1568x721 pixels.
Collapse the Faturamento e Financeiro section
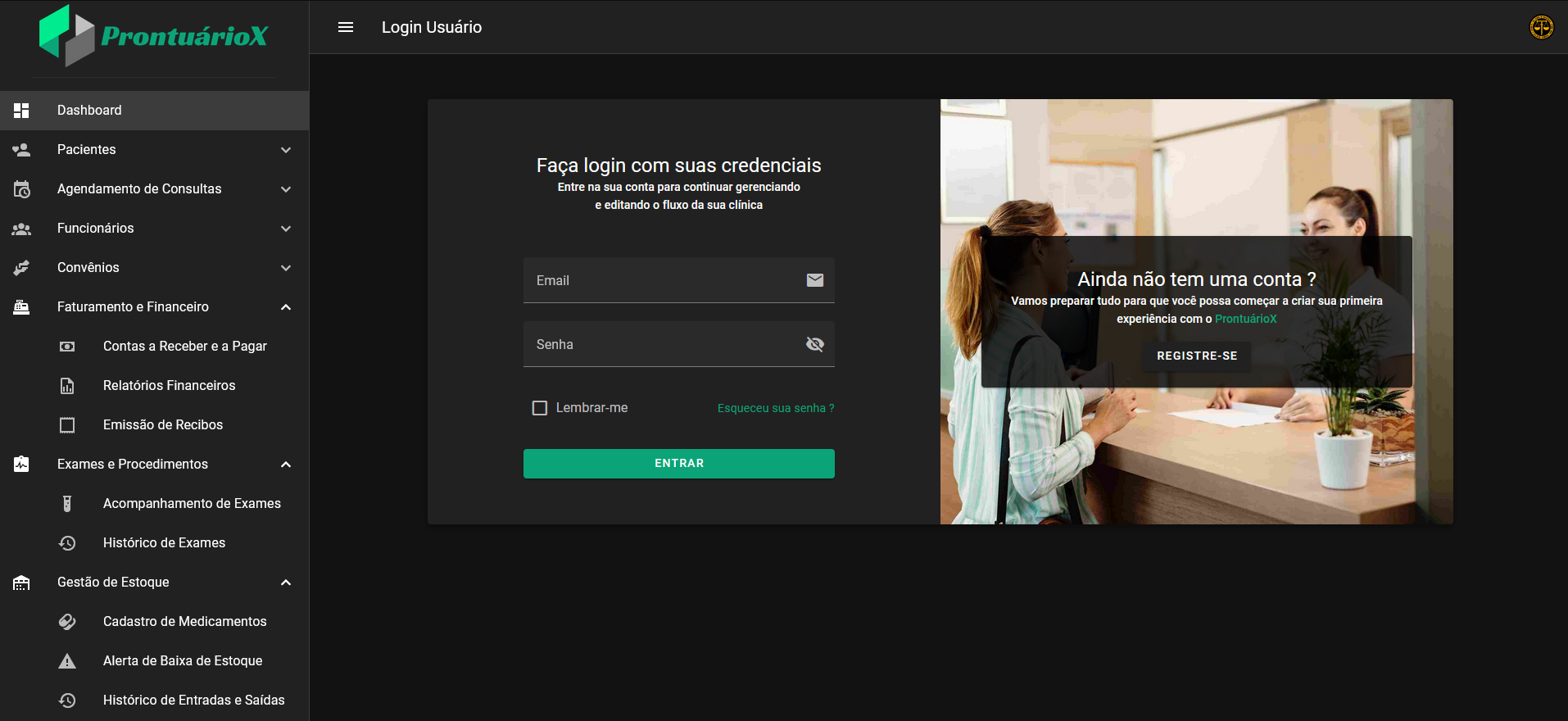click(286, 307)
